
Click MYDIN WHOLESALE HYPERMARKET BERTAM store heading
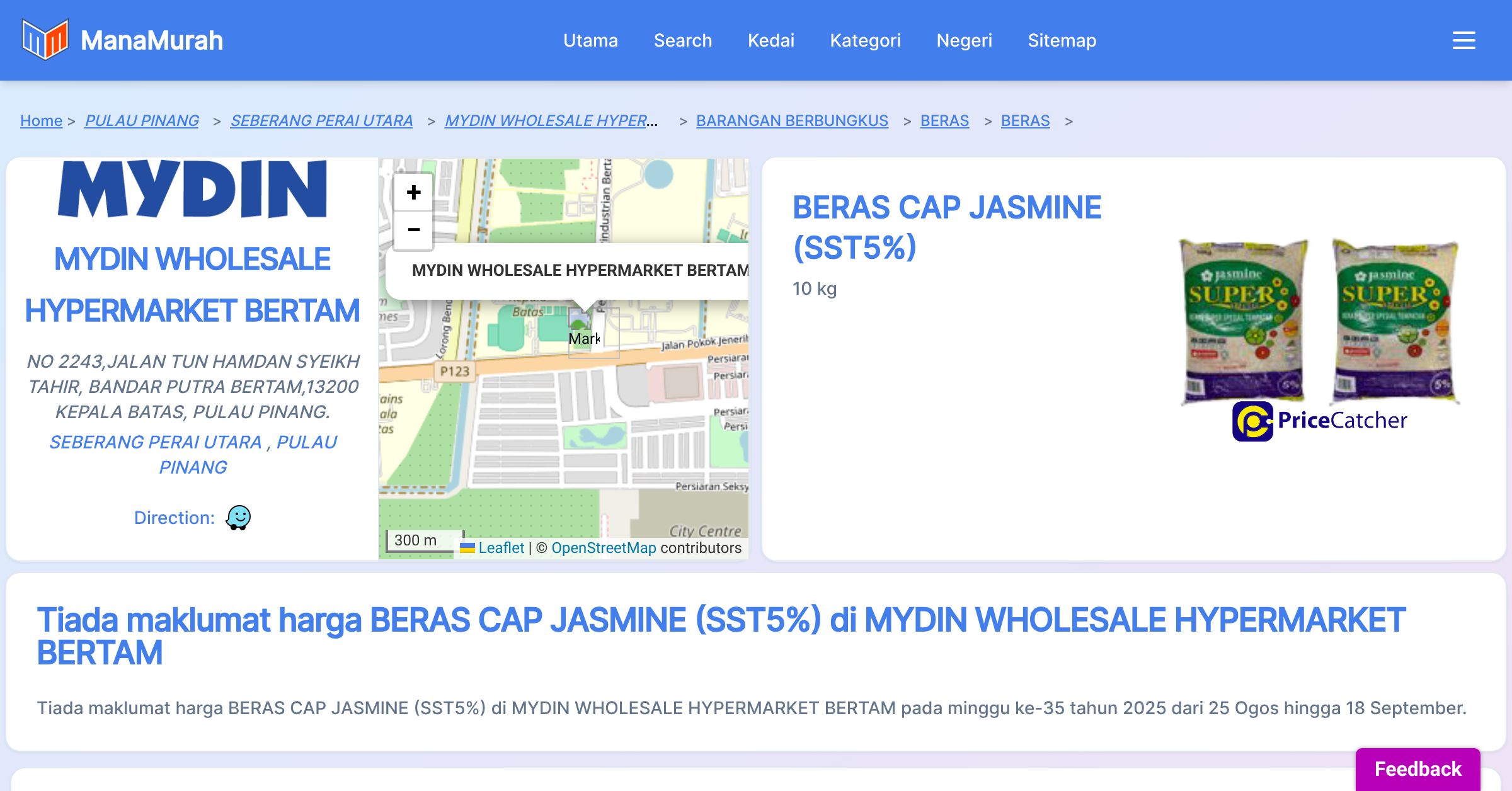point(192,285)
